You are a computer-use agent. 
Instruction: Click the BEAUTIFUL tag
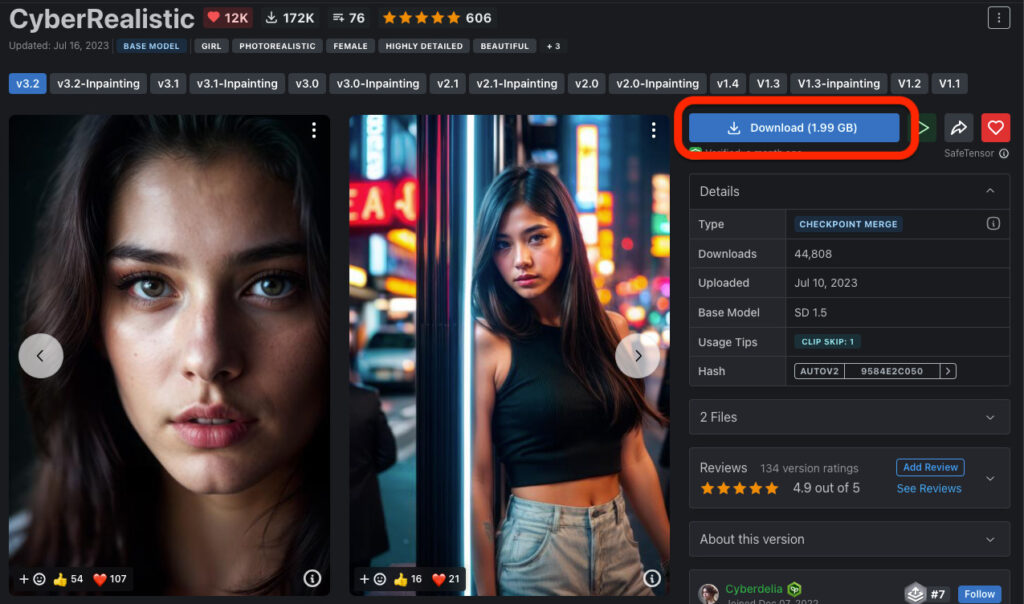click(x=504, y=46)
